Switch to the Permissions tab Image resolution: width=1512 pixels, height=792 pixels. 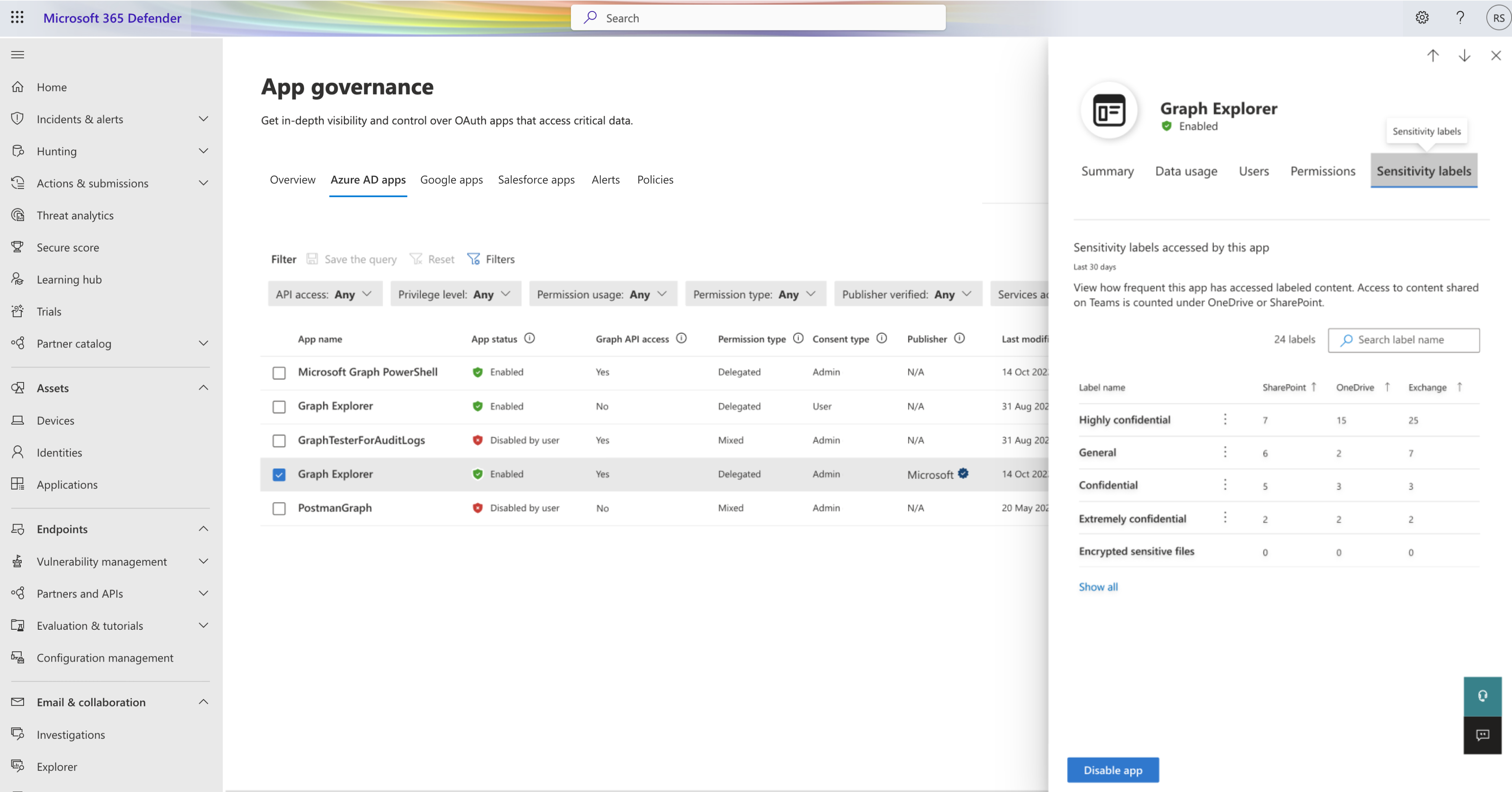pos(1322,170)
